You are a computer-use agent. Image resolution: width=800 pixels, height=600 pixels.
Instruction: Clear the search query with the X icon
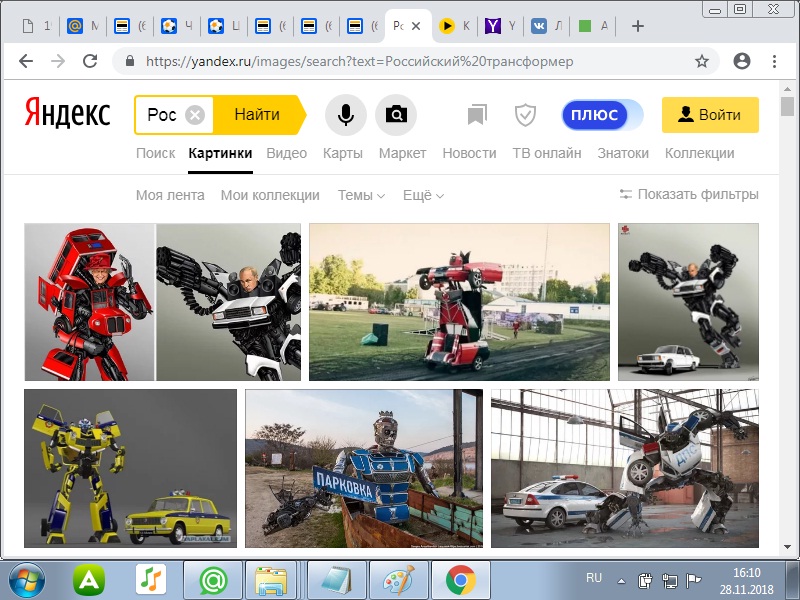195,115
